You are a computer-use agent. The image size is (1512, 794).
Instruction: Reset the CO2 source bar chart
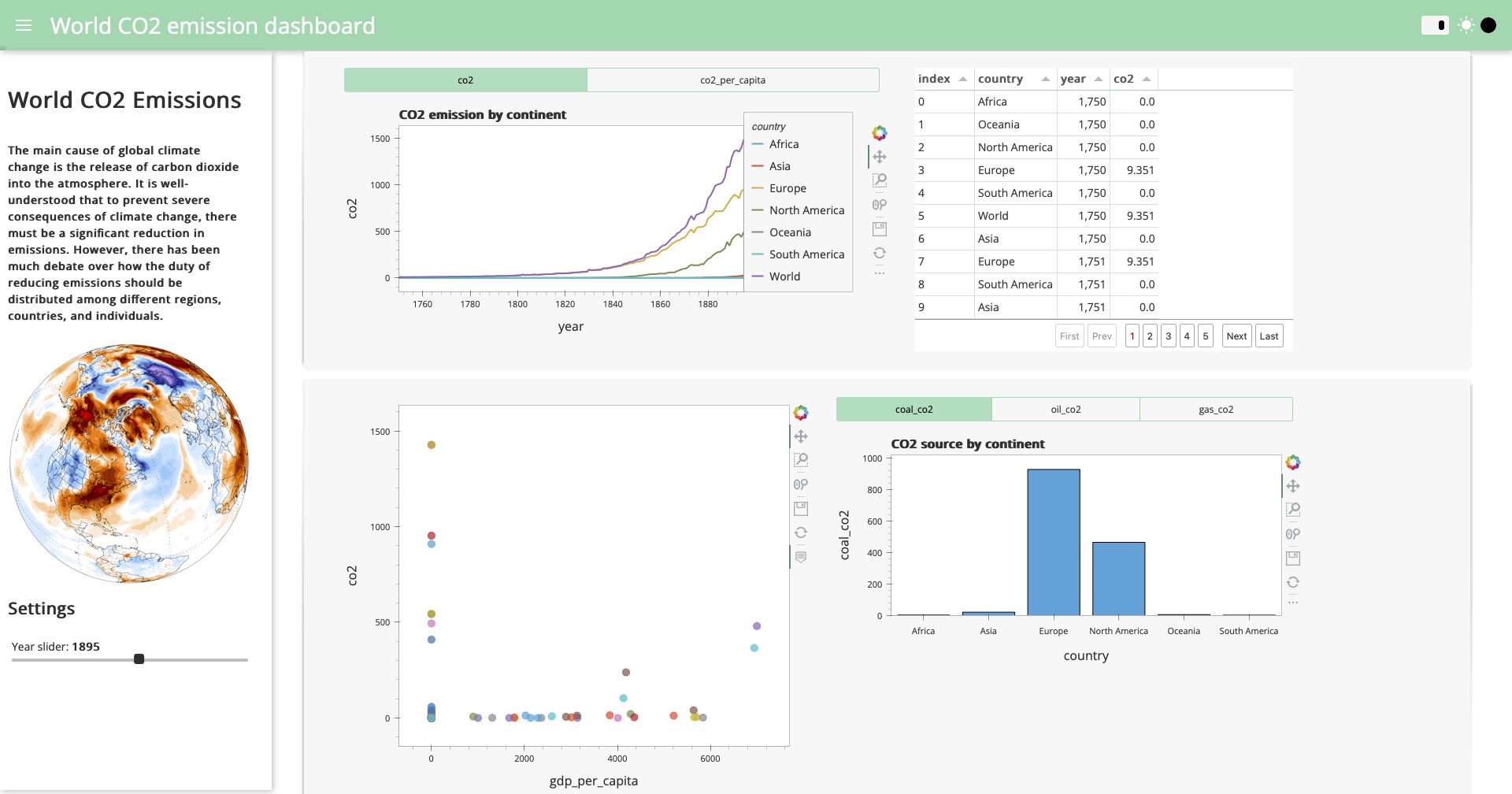(1293, 582)
